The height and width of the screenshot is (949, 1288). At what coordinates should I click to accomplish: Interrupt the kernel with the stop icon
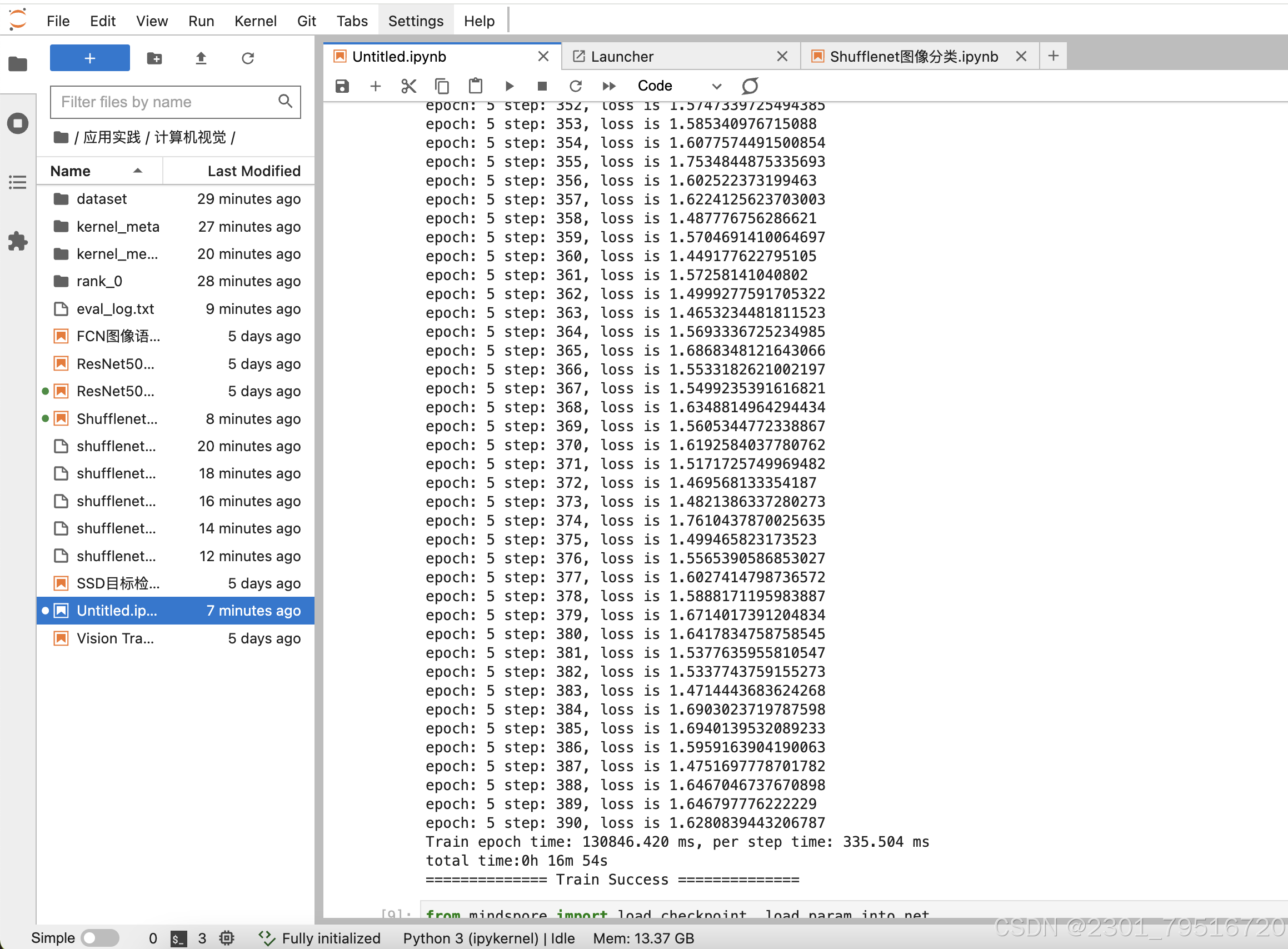coord(542,86)
